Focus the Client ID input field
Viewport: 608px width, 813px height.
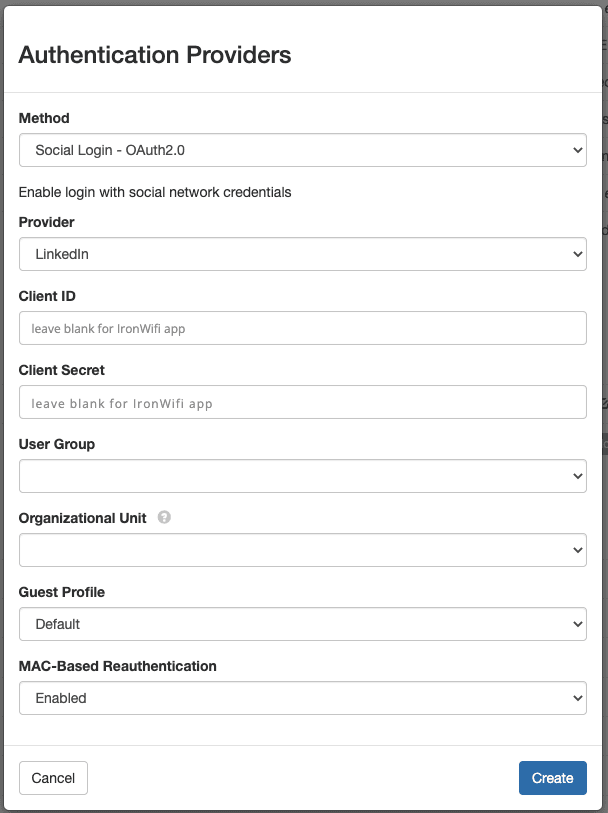303,328
